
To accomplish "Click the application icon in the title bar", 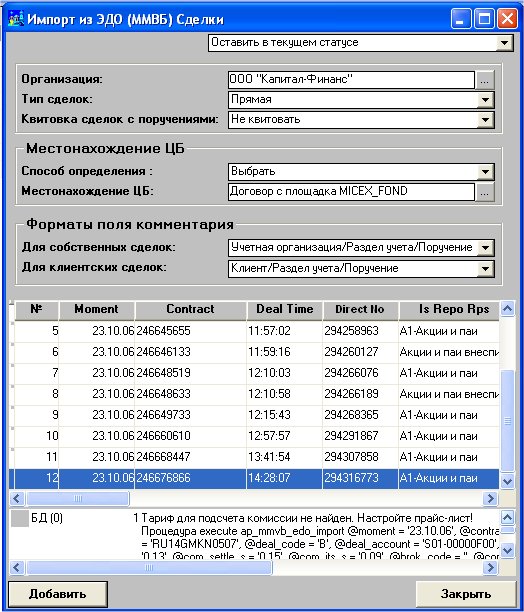I will pyautogui.click(x=16, y=19).
